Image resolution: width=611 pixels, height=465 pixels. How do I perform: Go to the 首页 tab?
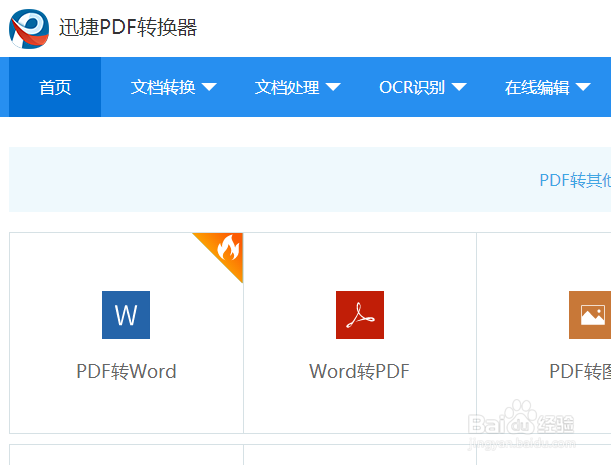[55, 87]
